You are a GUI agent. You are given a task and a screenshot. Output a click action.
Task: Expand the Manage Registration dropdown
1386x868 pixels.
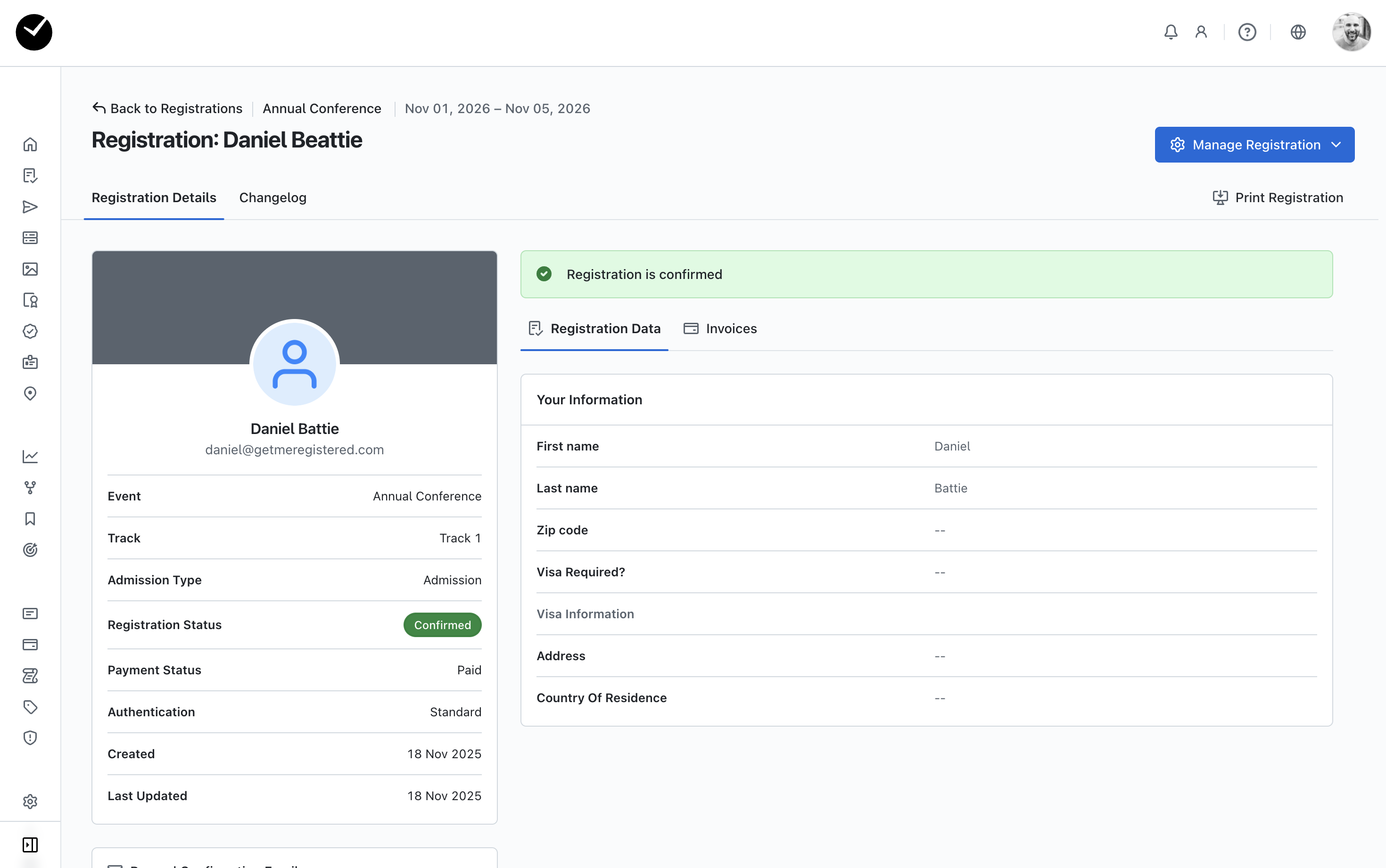(1254, 145)
